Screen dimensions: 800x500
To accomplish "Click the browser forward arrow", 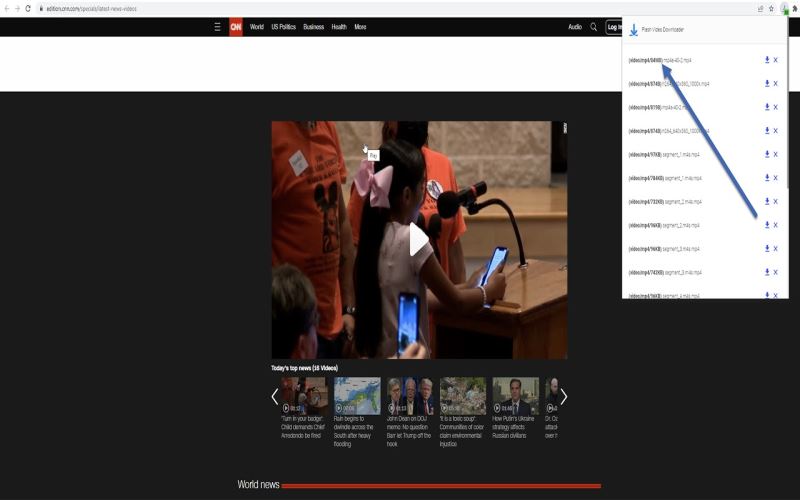I will click(x=17, y=9).
